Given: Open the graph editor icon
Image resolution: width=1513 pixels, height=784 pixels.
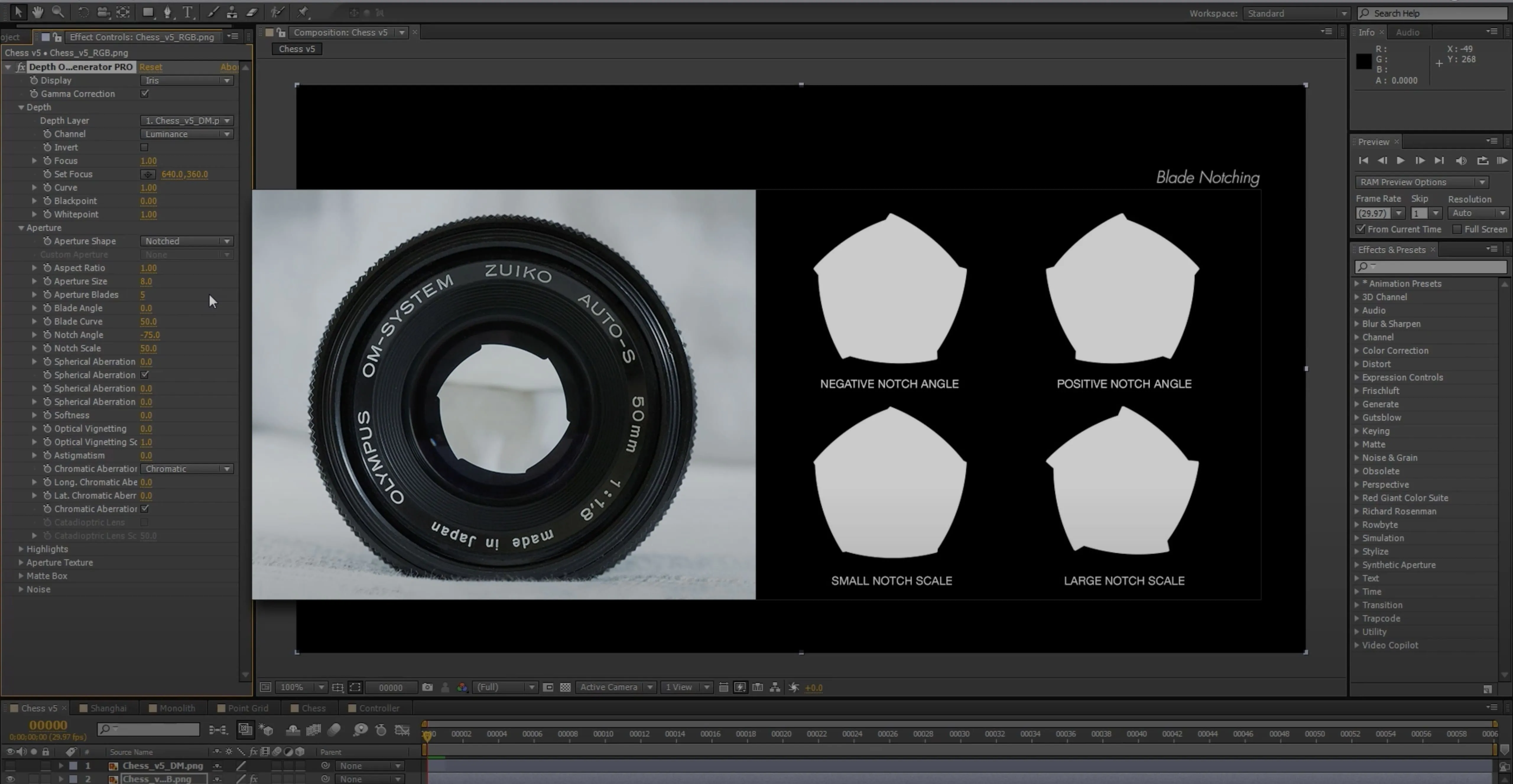Looking at the screenshot, I should [402, 729].
